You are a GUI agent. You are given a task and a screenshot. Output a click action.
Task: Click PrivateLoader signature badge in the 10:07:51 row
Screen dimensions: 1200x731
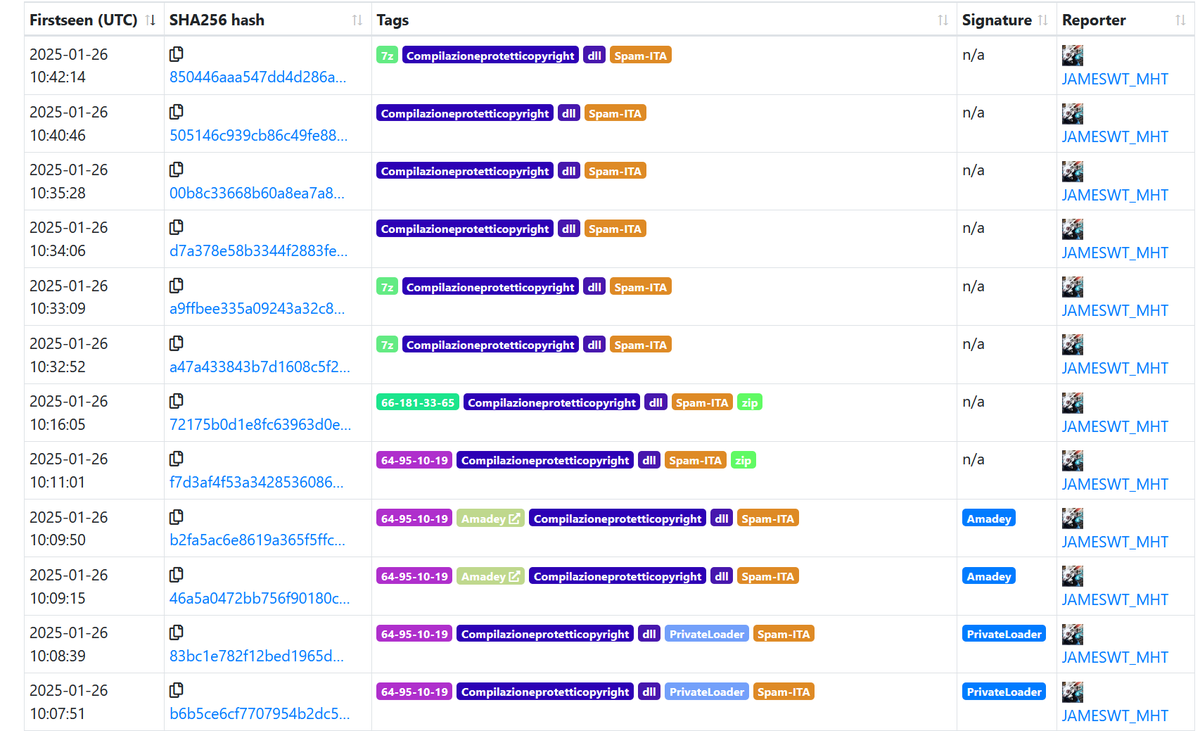click(x=1004, y=692)
